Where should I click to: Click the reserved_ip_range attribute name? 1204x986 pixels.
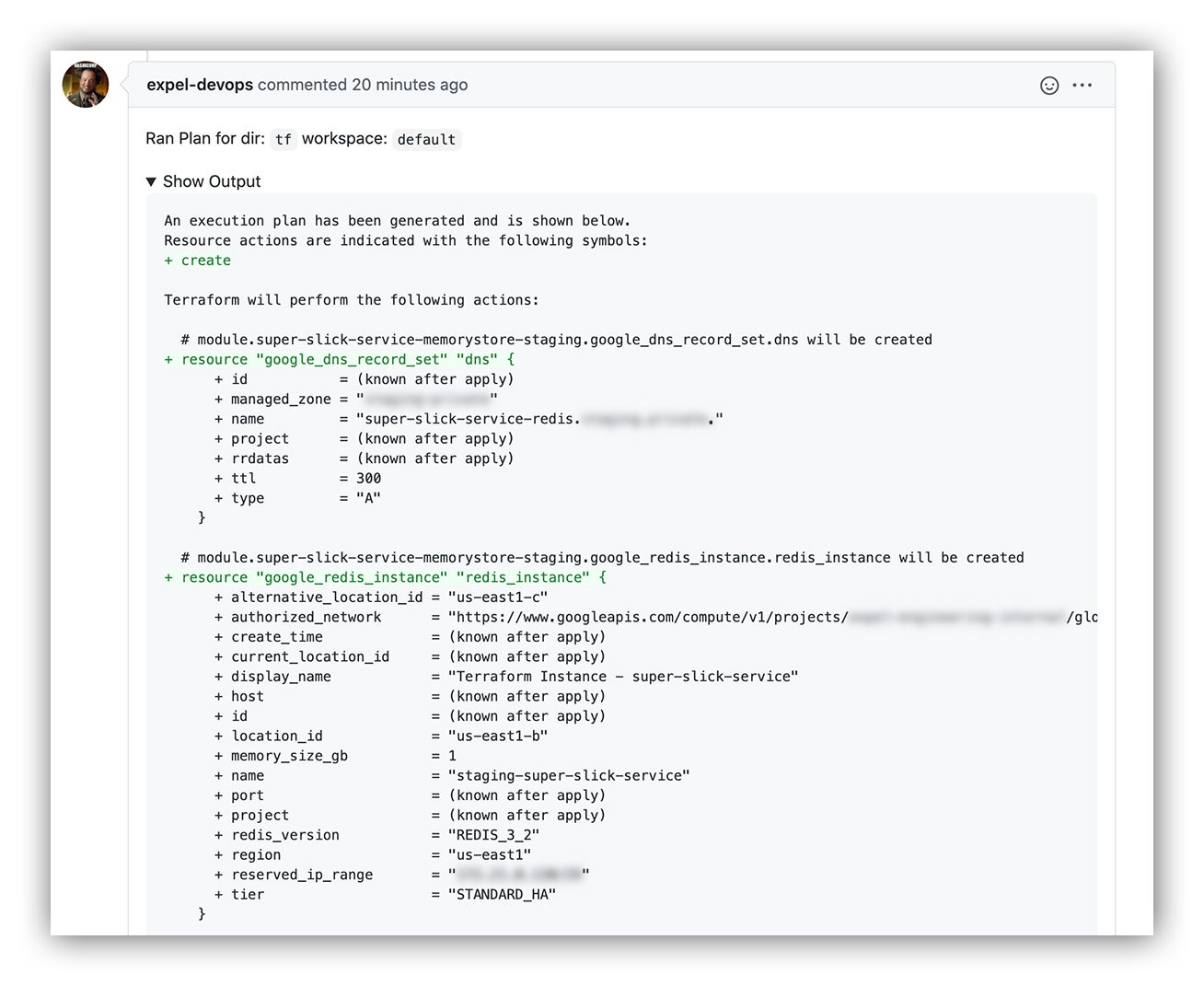[x=302, y=875]
